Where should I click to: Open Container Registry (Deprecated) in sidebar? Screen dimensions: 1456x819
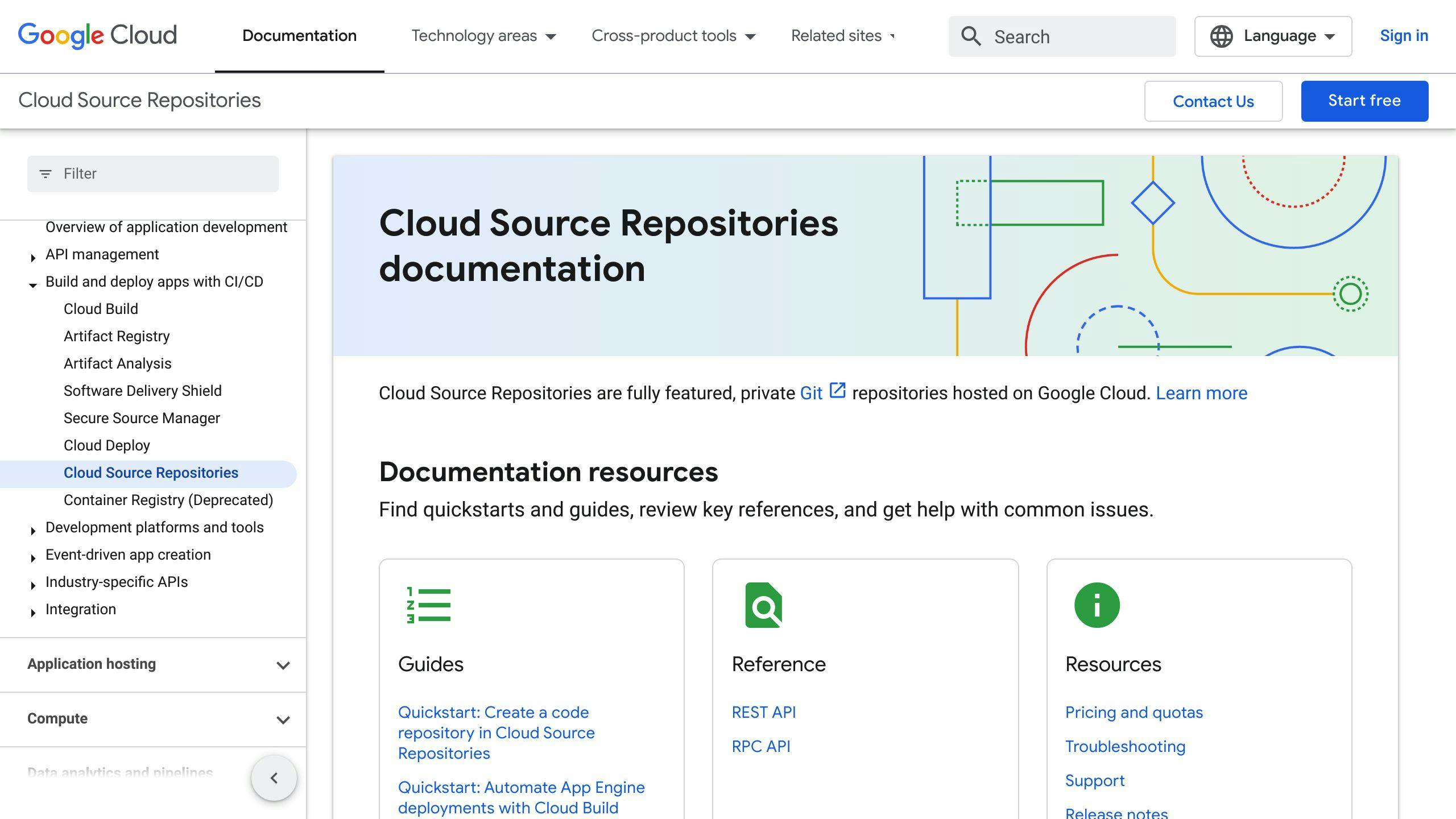coord(168,500)
